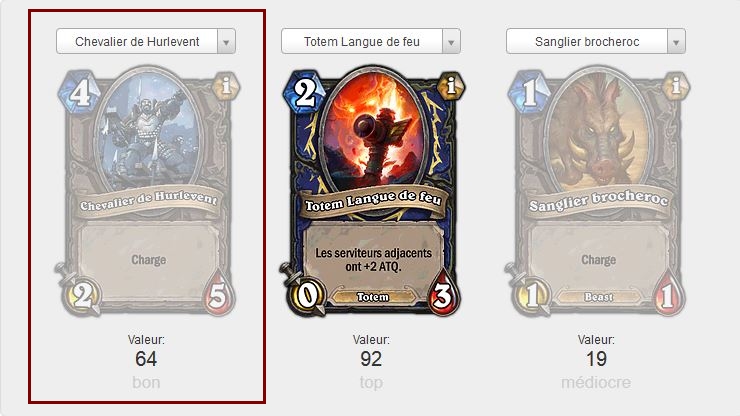Click the Valeur 64 score under Chevalier card

tap(146, 359)
